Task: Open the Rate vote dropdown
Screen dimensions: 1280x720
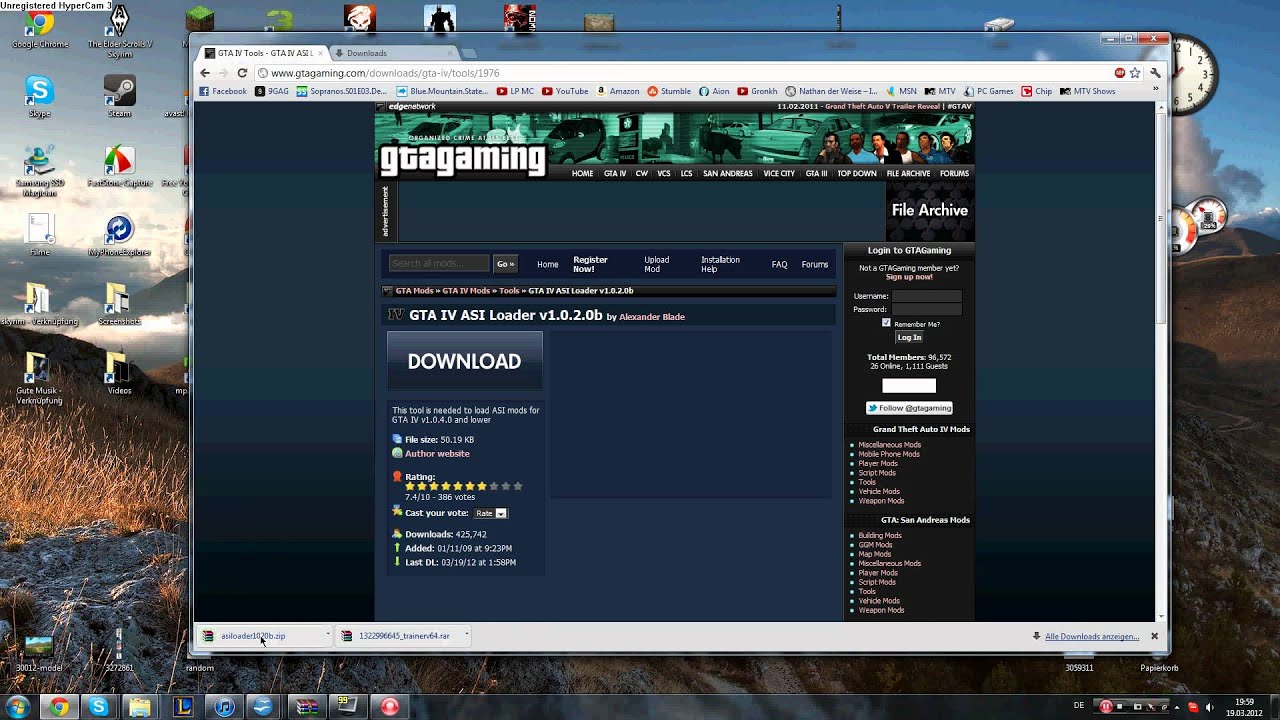Action: click(490, 513)
